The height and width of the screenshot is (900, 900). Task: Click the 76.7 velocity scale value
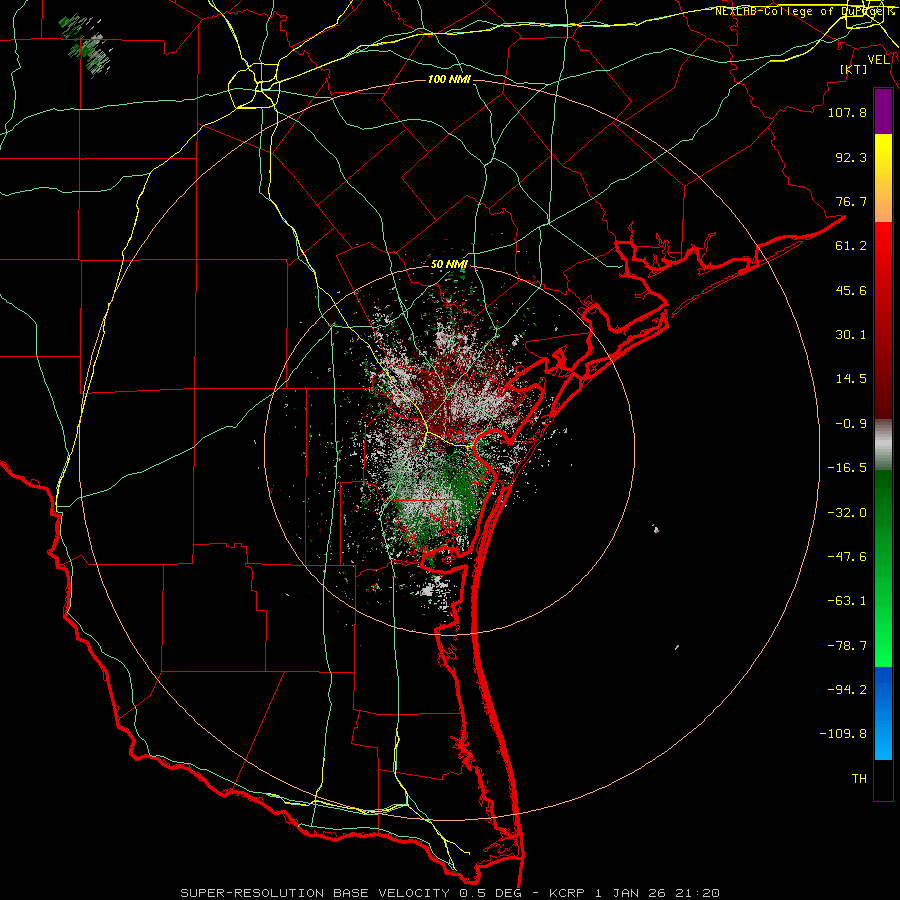(851, 201)
